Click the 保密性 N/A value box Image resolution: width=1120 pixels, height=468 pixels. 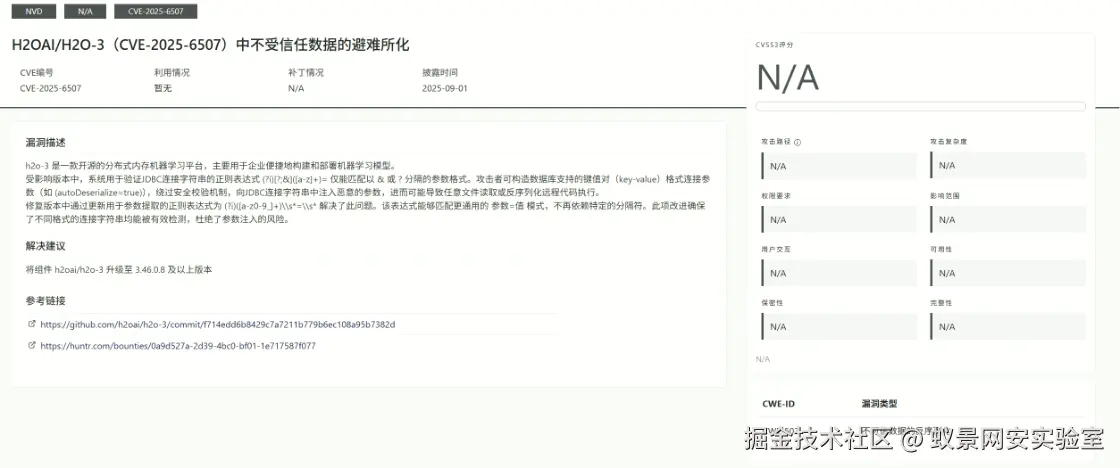(x=839, y=327)
